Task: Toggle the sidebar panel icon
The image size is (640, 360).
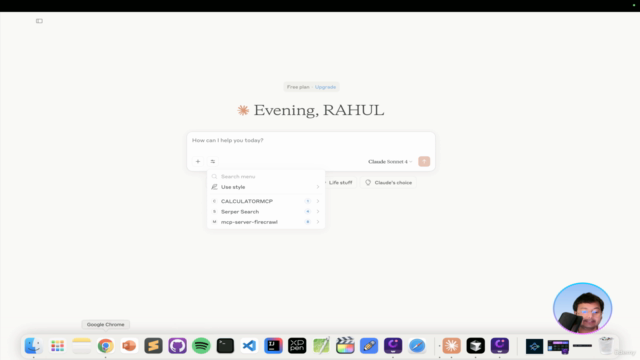Action: (39, 21)
